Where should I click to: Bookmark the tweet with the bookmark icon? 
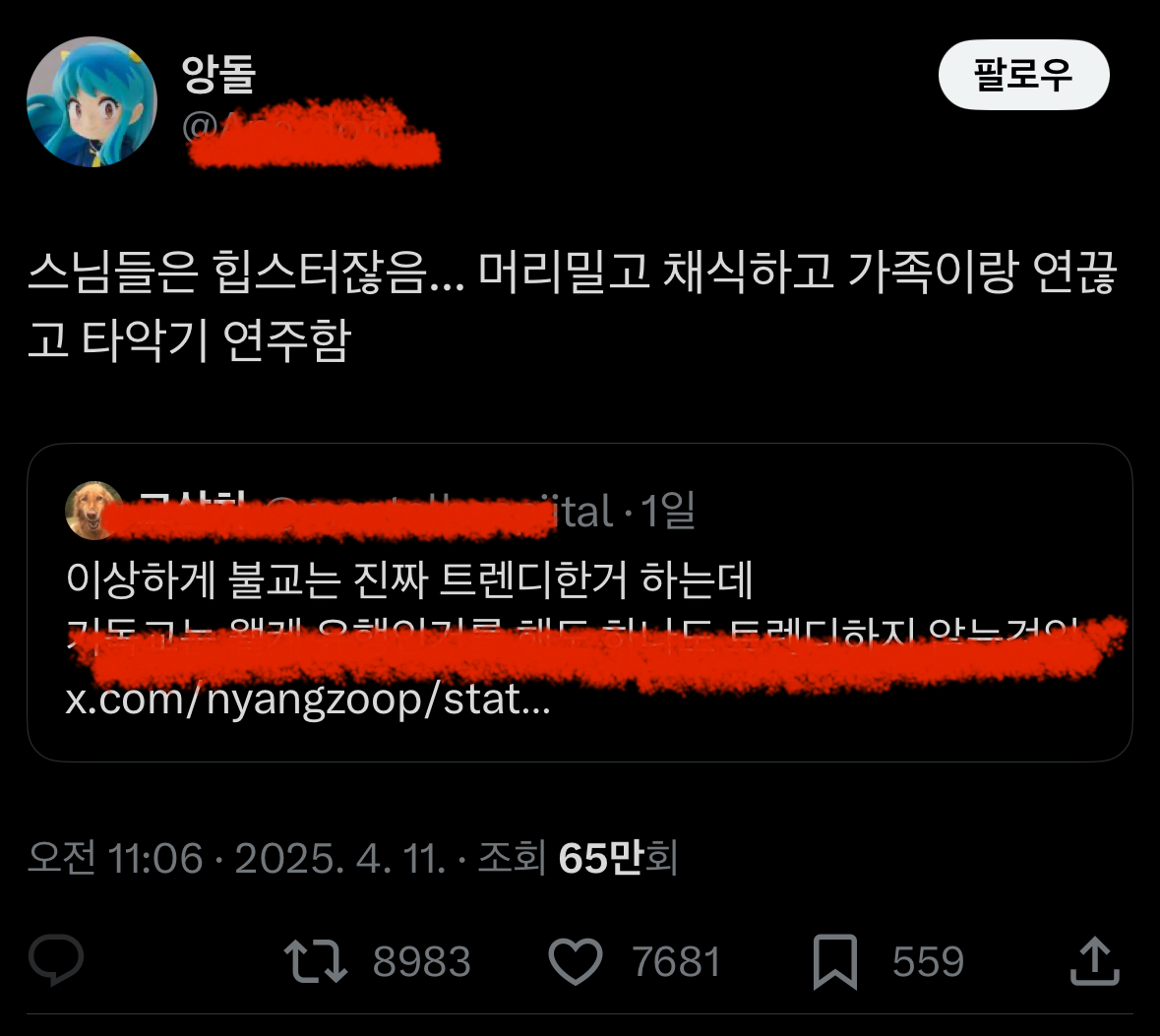[835, 961]
